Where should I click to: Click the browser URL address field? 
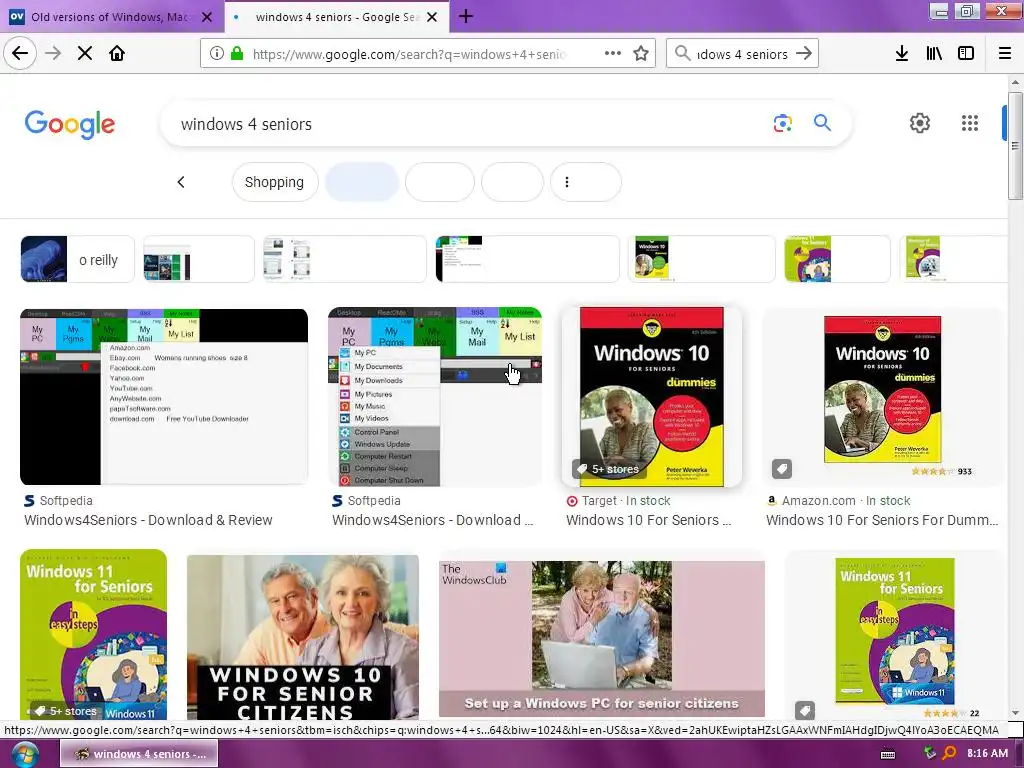tap(410, 54)
